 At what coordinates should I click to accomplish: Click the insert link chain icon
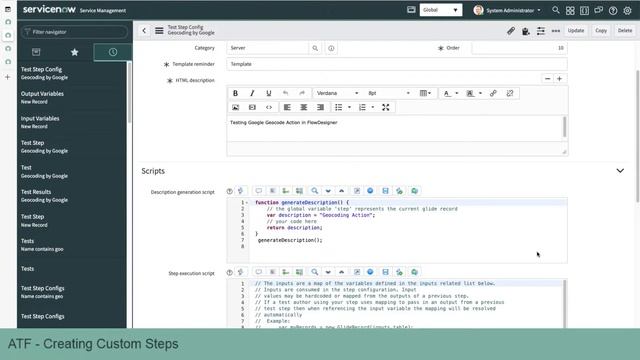[493, 93]
